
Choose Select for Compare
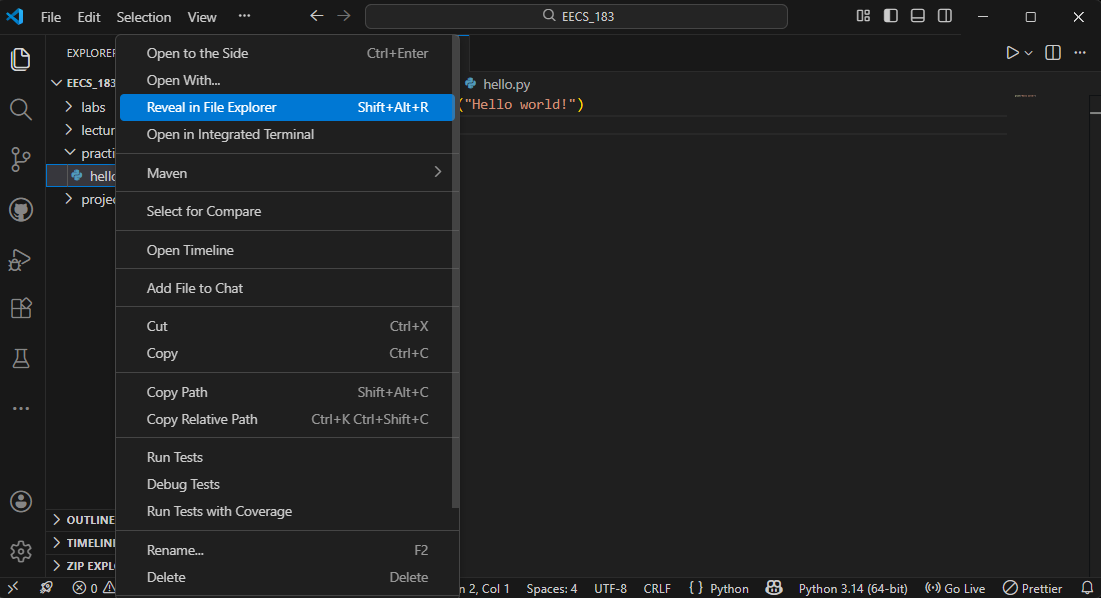[287, 211]
